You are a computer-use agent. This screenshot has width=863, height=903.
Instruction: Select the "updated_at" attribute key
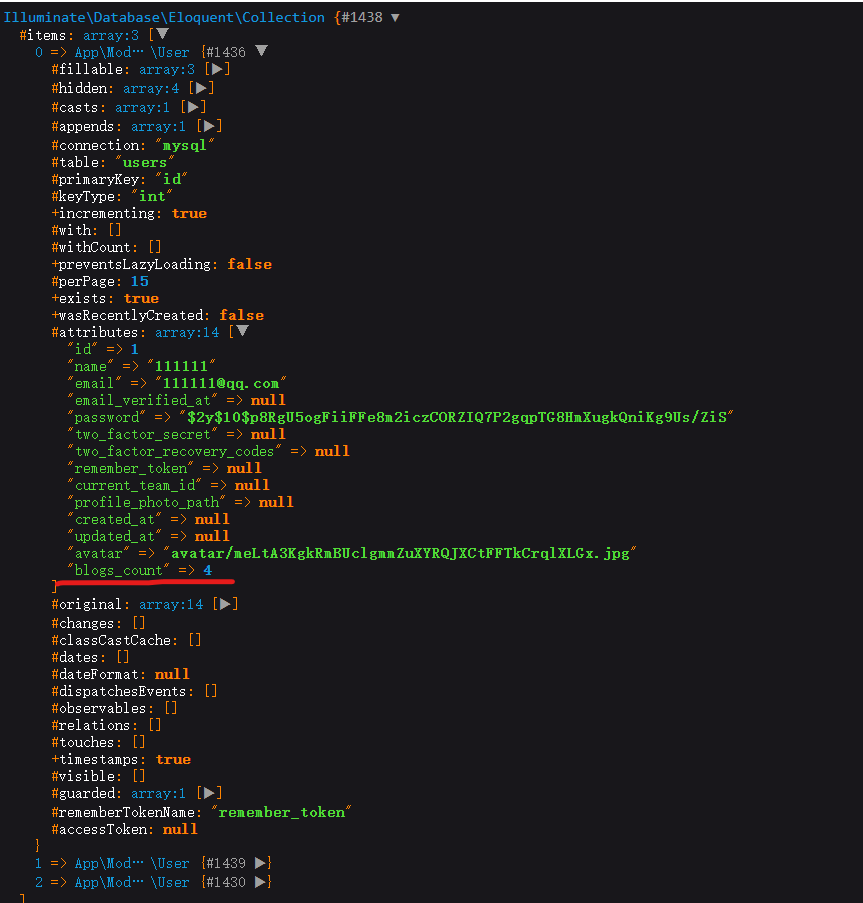[115, 536]
